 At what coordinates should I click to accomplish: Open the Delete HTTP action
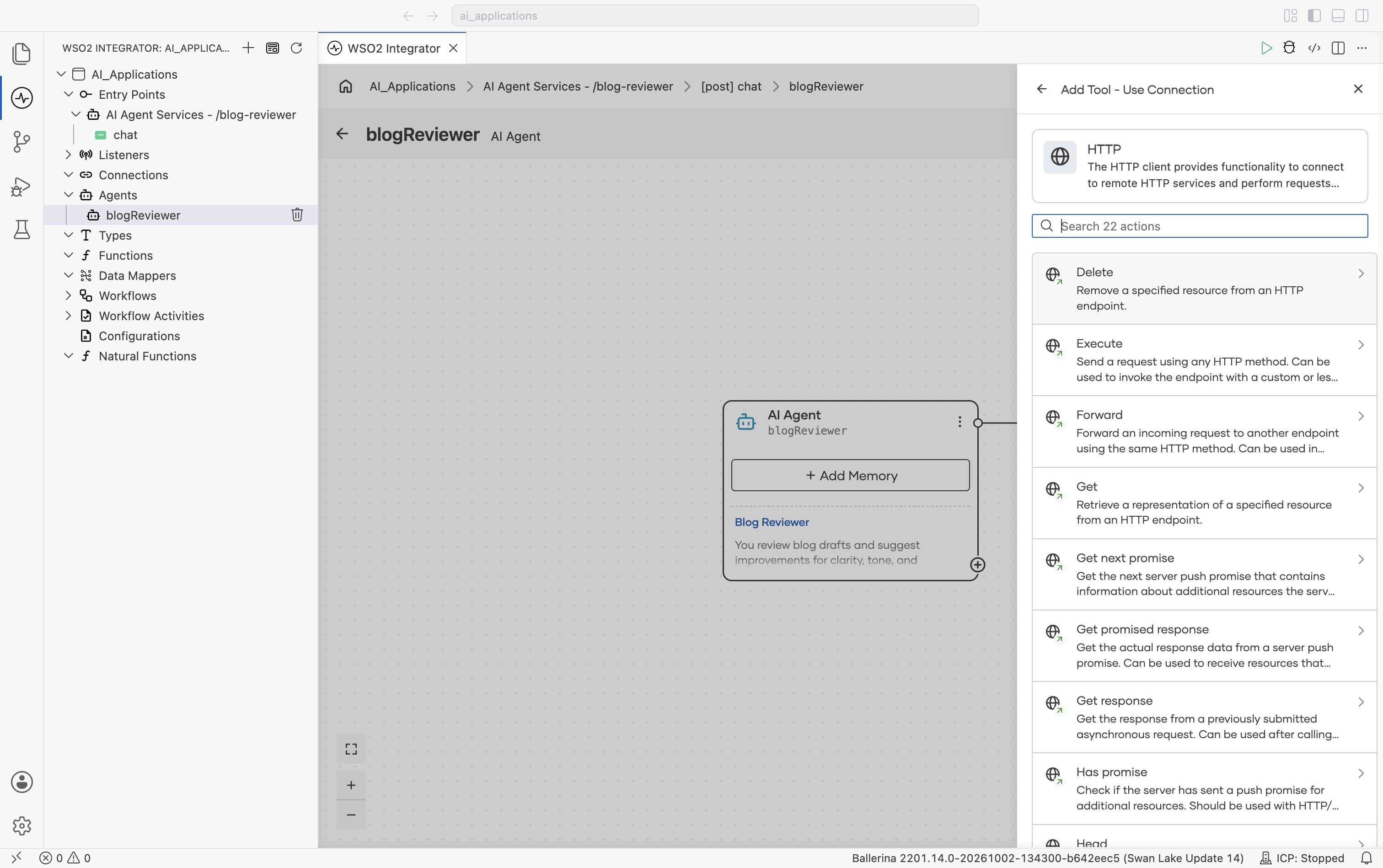pyautogui.click(x=1204, y=289)
